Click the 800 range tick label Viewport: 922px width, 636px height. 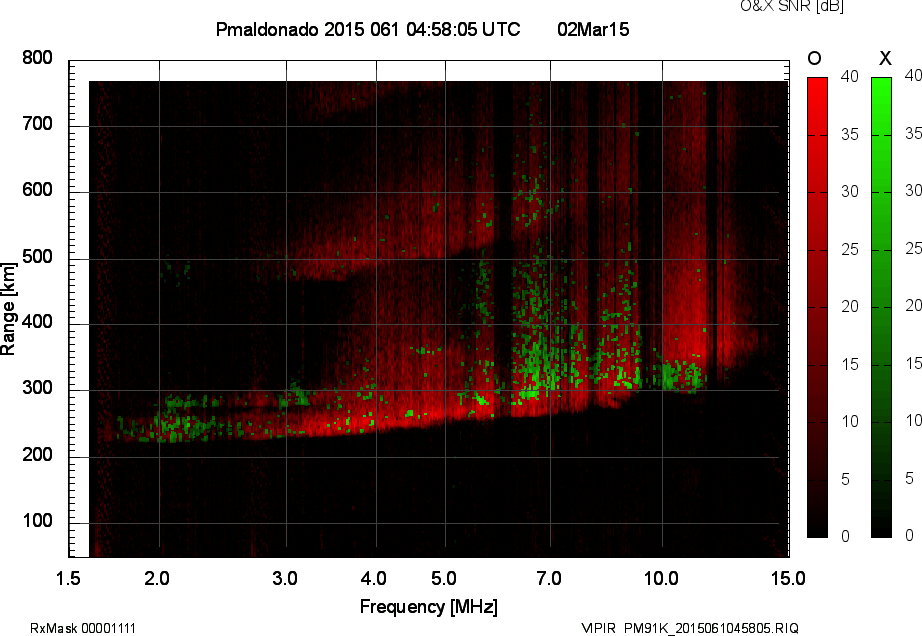[37, 58]
